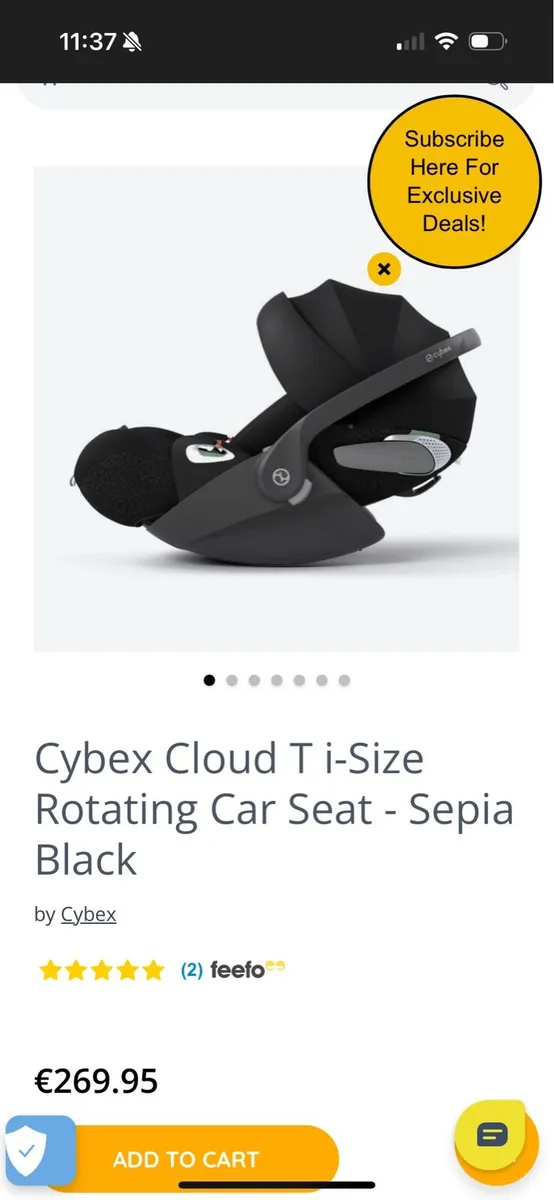Close the subscribe deals popup bubble
The width and height of the screenshot is (554, 1200).
coord(384,268)
